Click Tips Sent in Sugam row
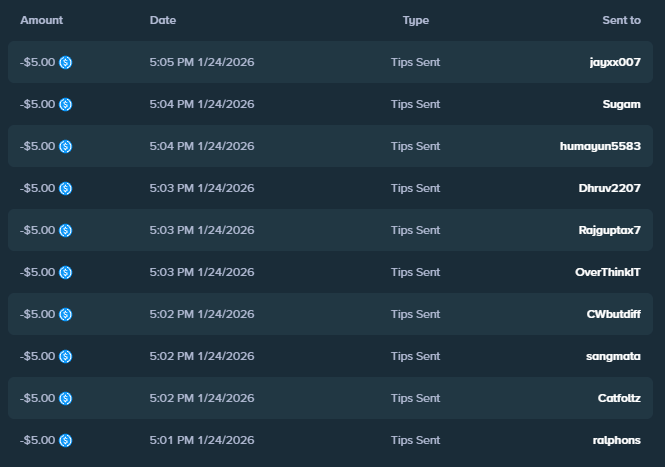665x467 pixels. (x=416, y=104)
